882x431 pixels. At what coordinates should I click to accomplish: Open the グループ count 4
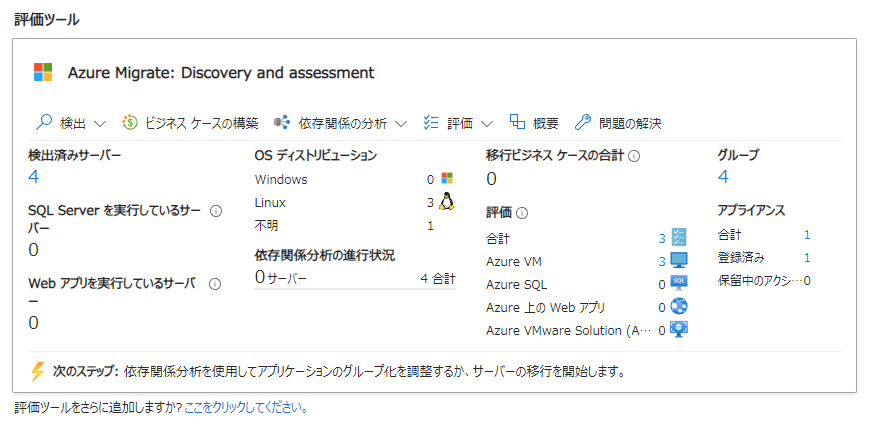723,177
